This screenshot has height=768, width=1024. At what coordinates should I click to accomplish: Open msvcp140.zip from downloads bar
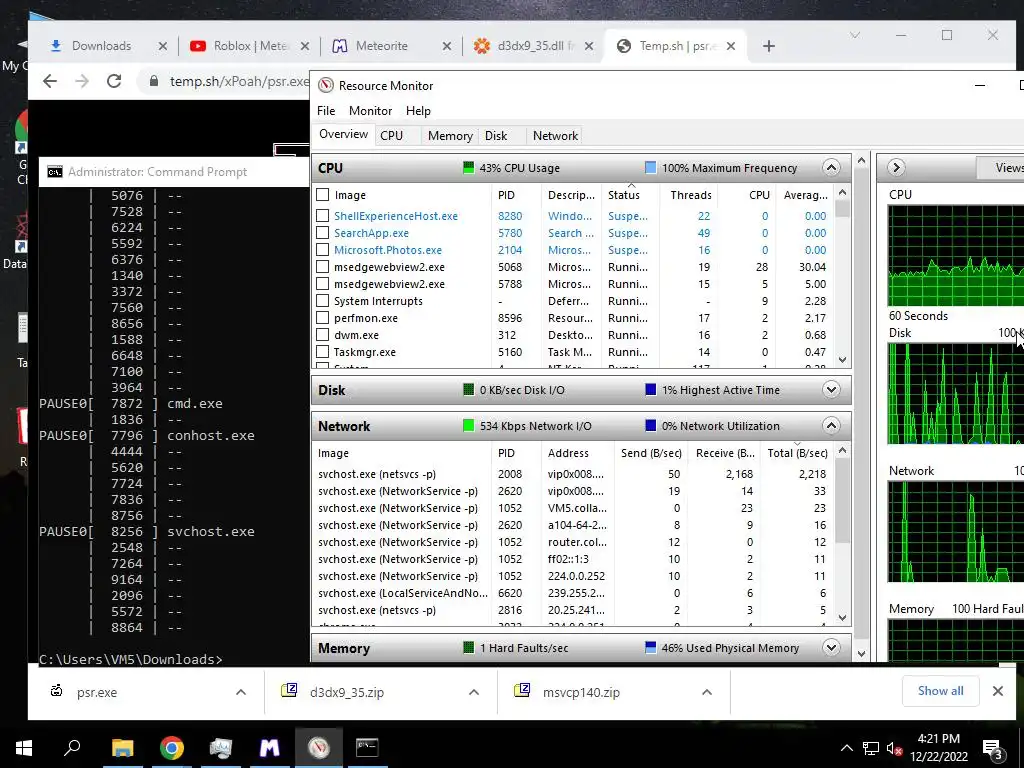pos(581,692)
